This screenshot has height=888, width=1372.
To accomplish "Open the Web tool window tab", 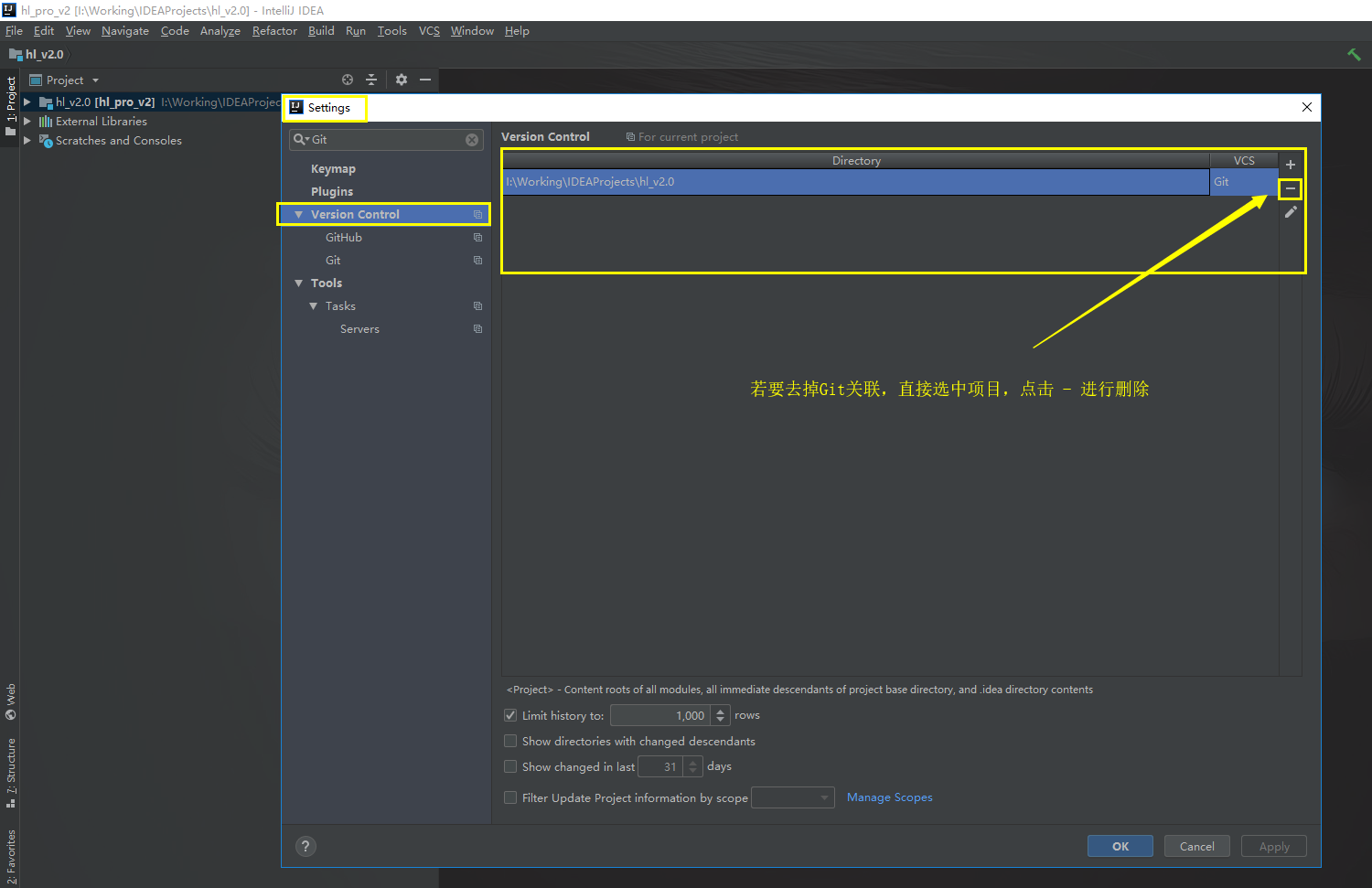I will point(11,701).
